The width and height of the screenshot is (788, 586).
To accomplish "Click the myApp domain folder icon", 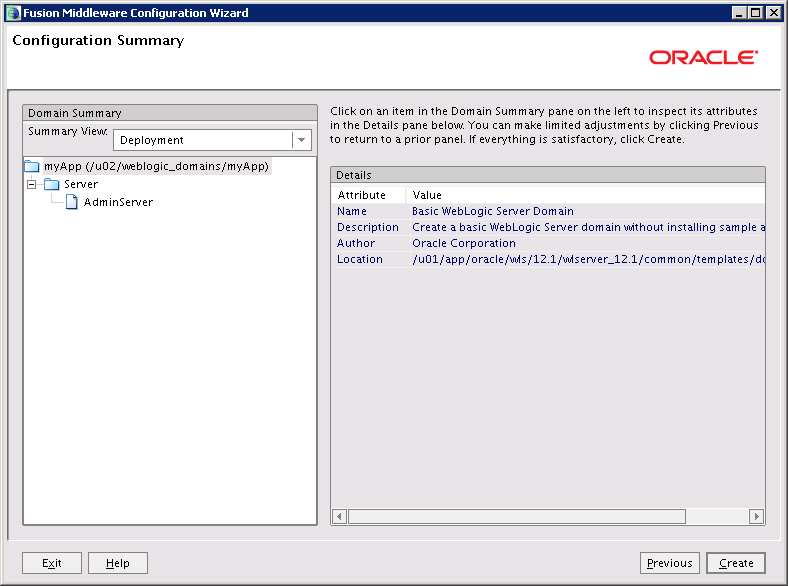I will point(32,166).
